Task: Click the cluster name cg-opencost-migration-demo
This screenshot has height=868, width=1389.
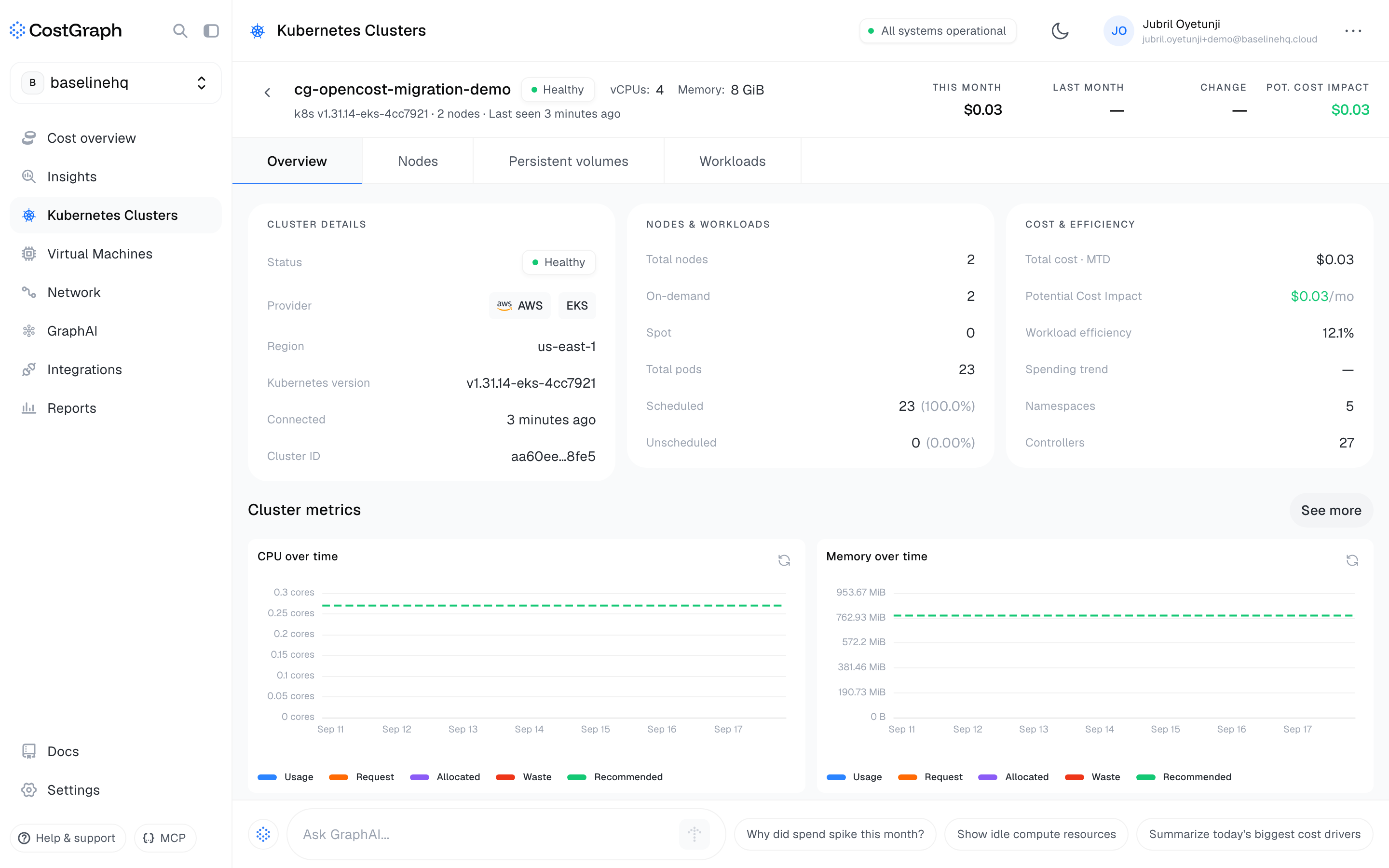Action: 402,90
